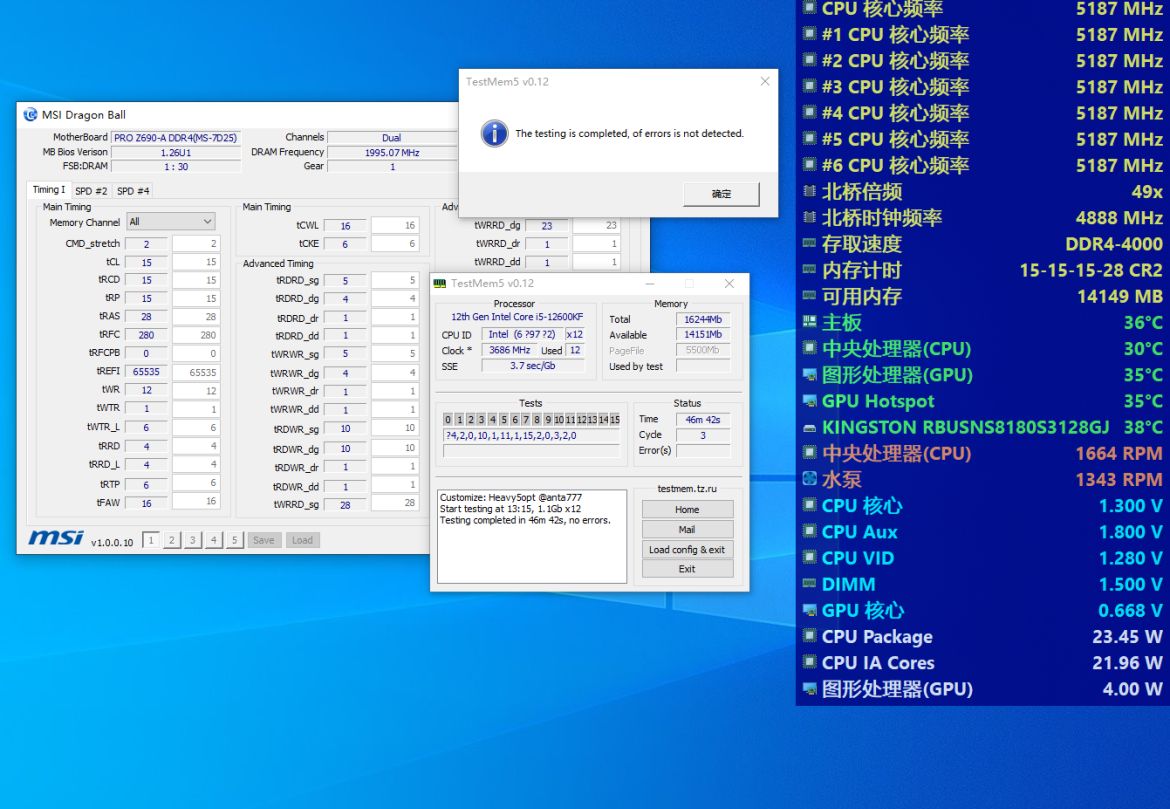Click the 北桥倍频 chip icon
Image resolution: width=1170 pixels, height=809 pixels.
click(809, 191)
